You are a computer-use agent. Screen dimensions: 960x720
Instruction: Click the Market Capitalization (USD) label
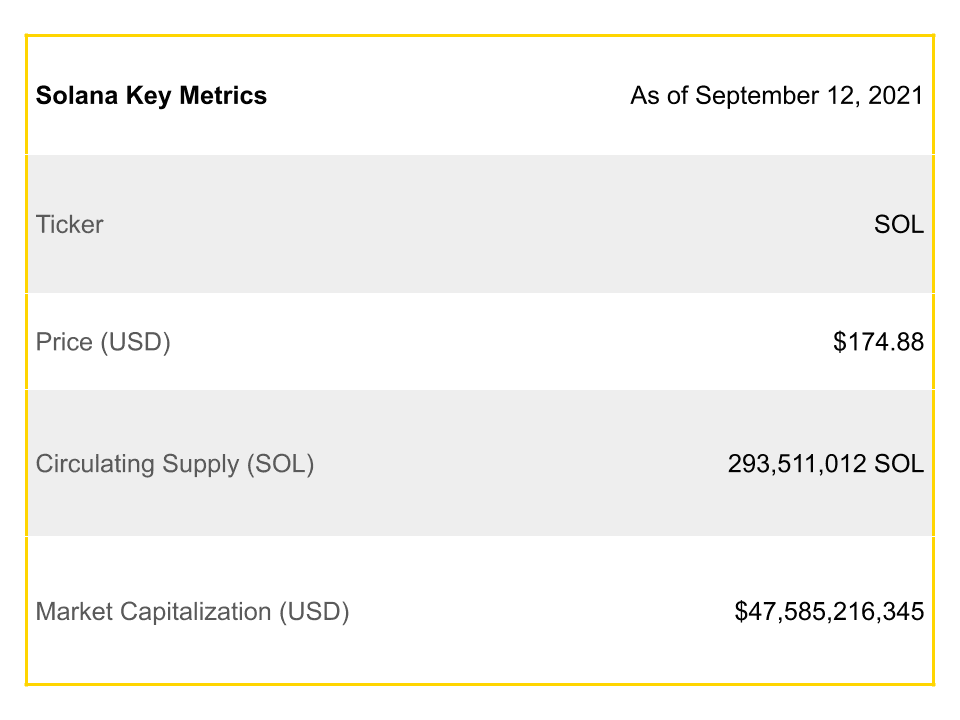click(x=192, y=612)
